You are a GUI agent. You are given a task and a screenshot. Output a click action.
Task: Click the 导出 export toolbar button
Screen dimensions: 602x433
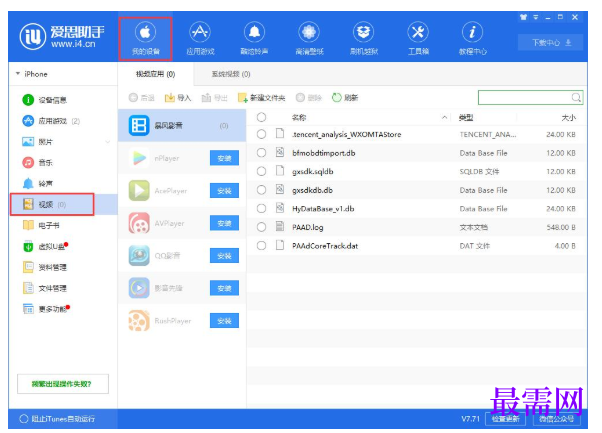pos(215,98)
